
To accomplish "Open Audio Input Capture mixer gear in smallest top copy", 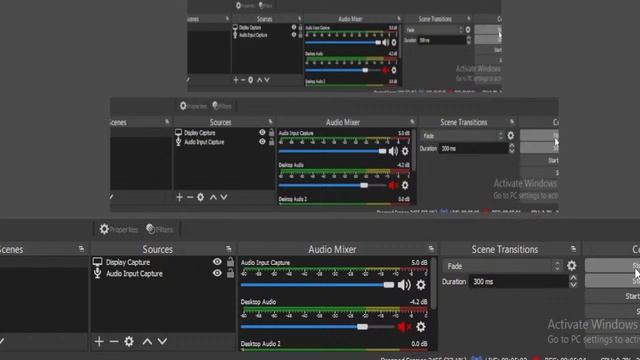I will (393, 42).
